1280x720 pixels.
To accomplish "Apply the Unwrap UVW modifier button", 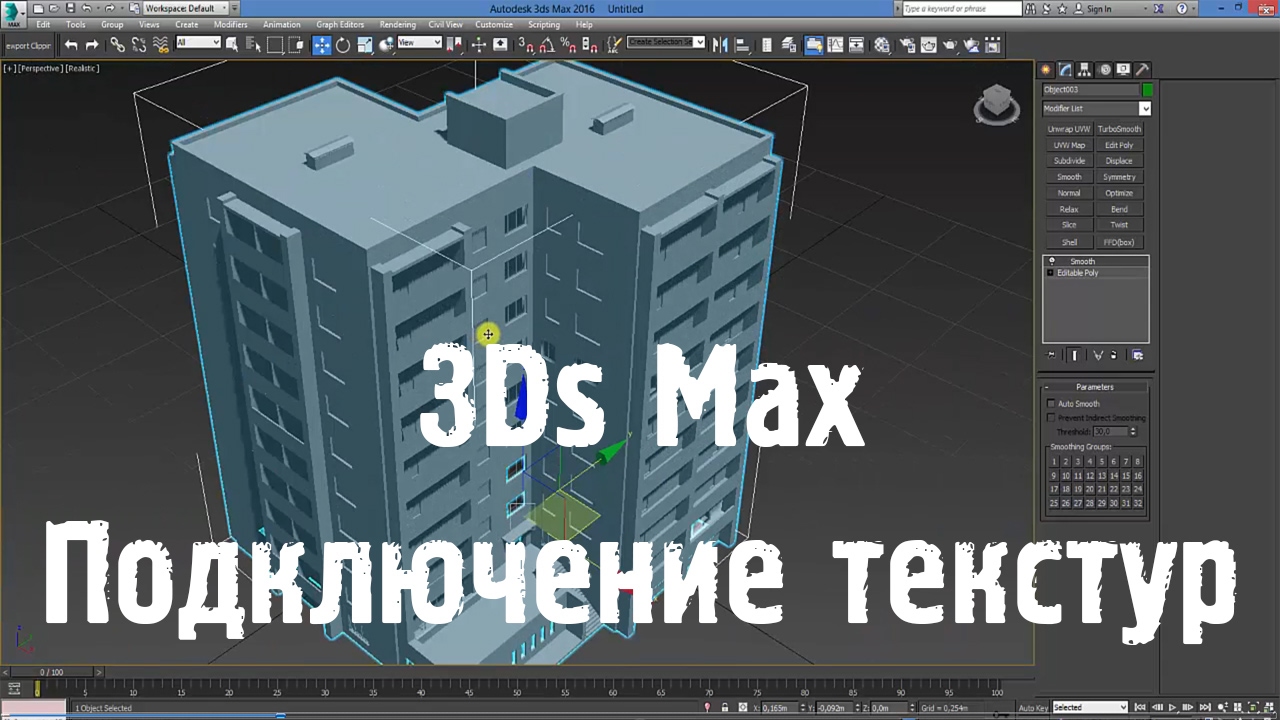I will [x=1069, y=129].
